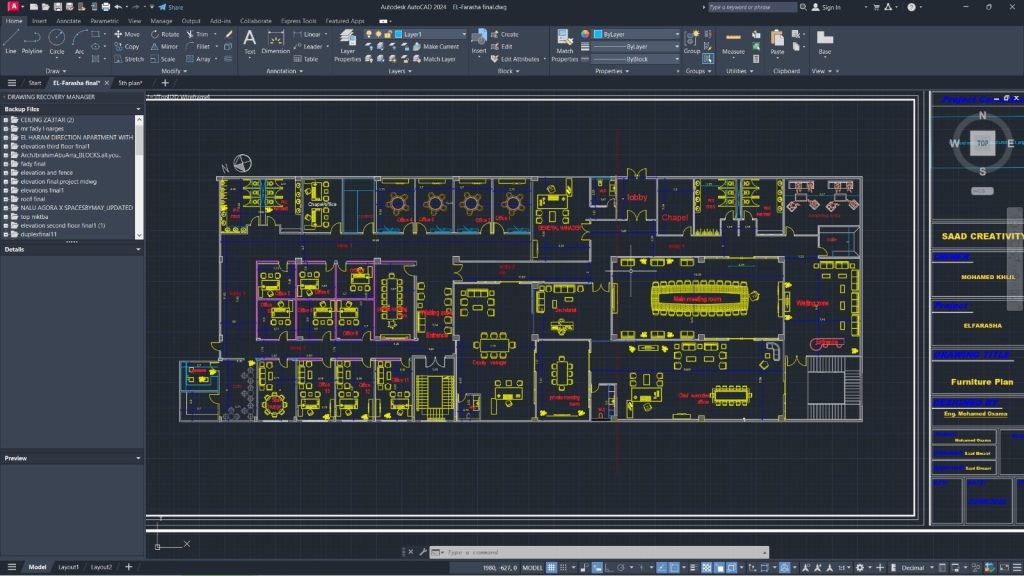
Task: Expand the Annotation panel
Action: [284, 71]
